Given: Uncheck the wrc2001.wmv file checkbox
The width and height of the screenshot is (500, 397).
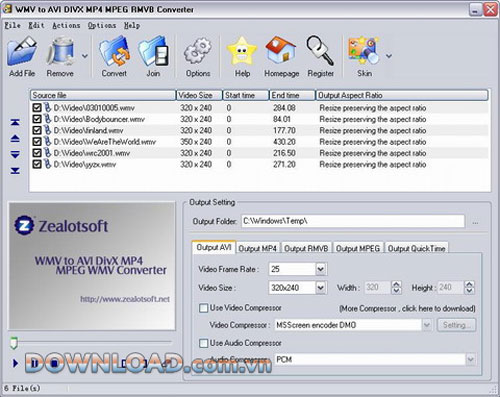Looking at the screenshot, I should point(37,153).
